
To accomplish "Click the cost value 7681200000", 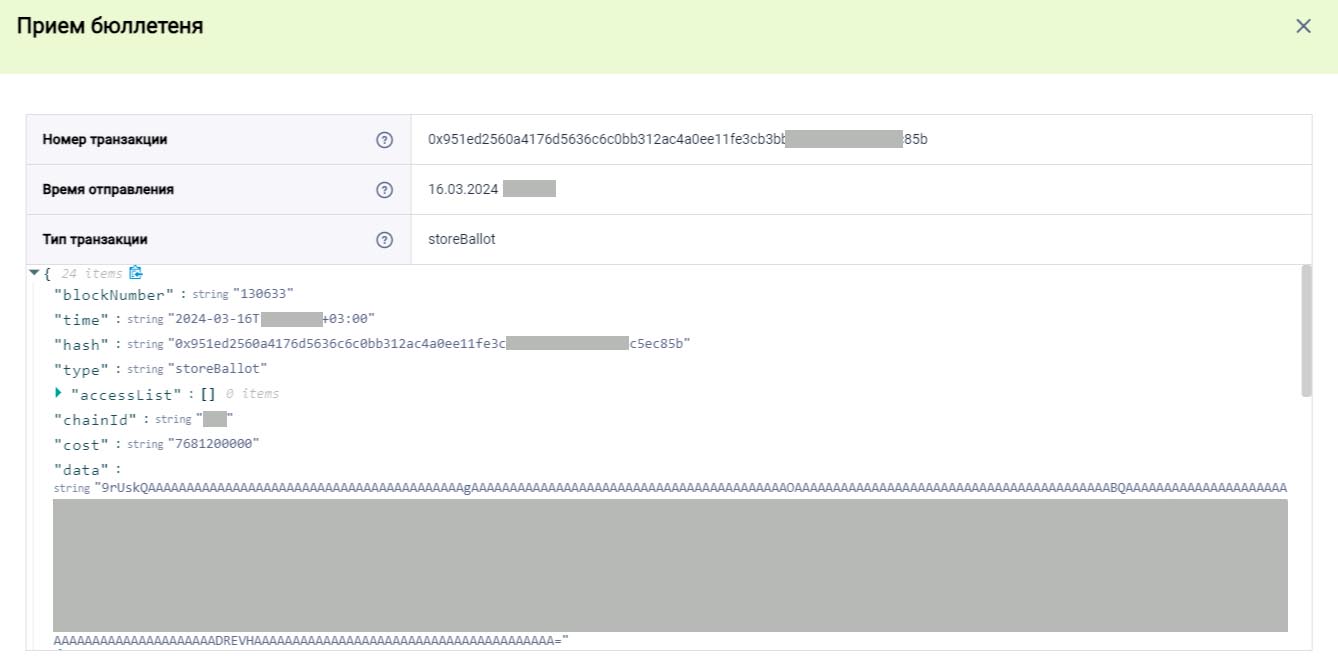I will point(213,444).
